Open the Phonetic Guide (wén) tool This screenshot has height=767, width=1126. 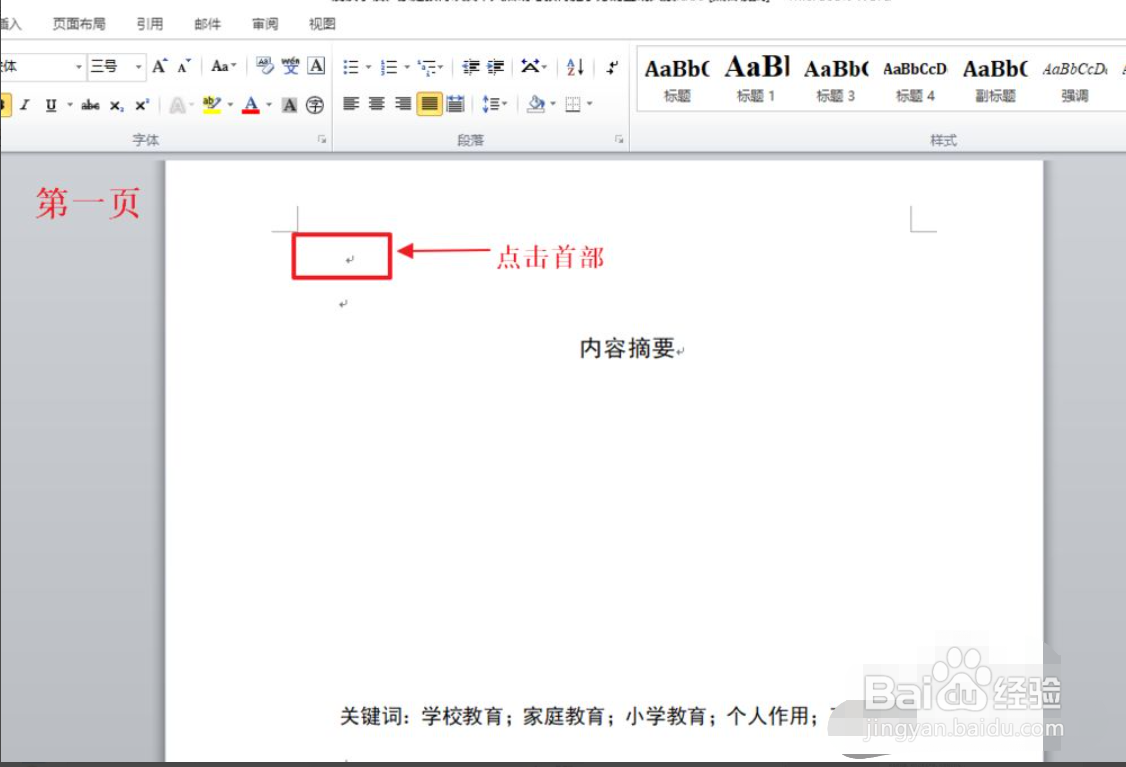(290, 66)
